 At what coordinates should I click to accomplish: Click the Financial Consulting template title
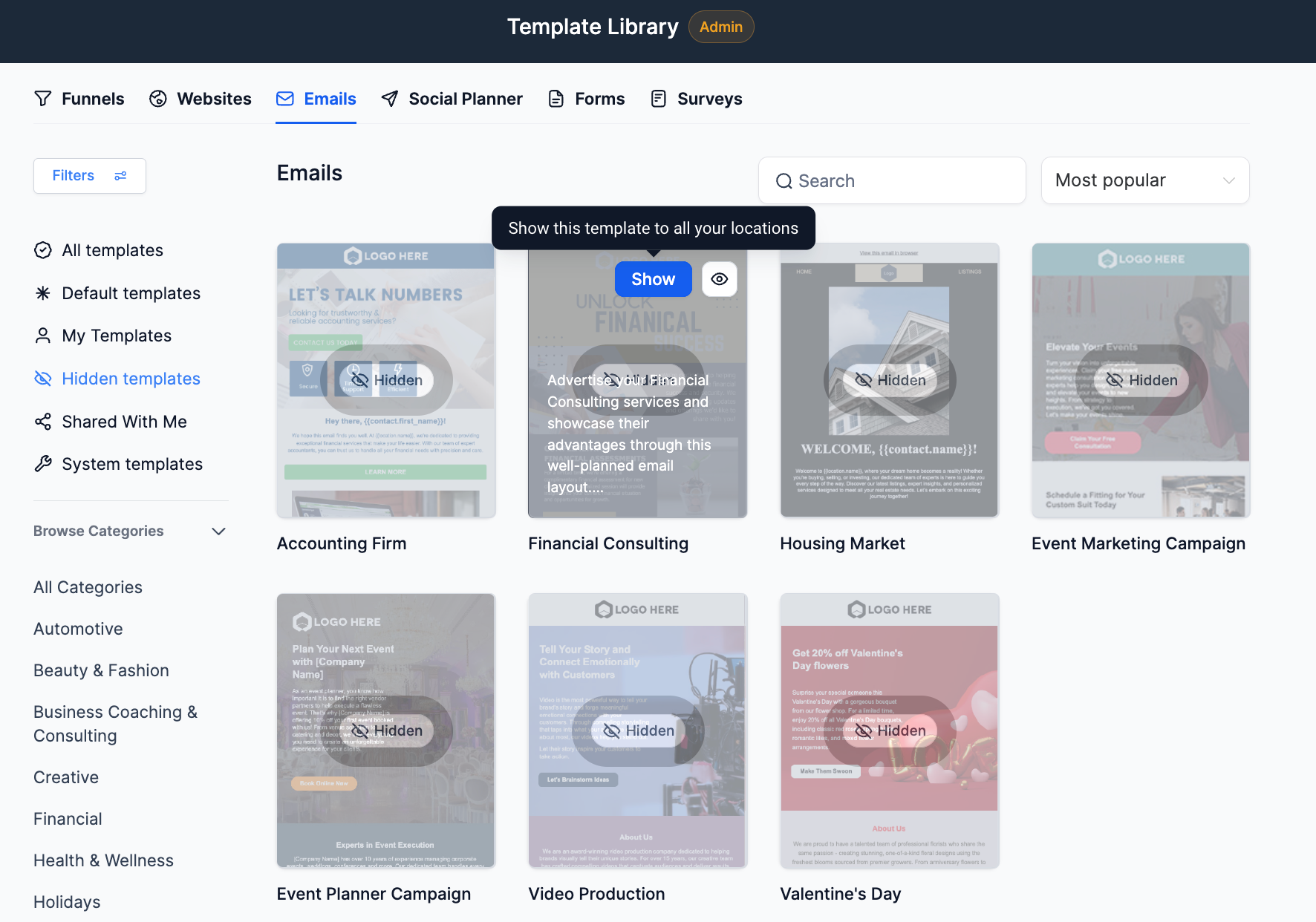[608, 543]
